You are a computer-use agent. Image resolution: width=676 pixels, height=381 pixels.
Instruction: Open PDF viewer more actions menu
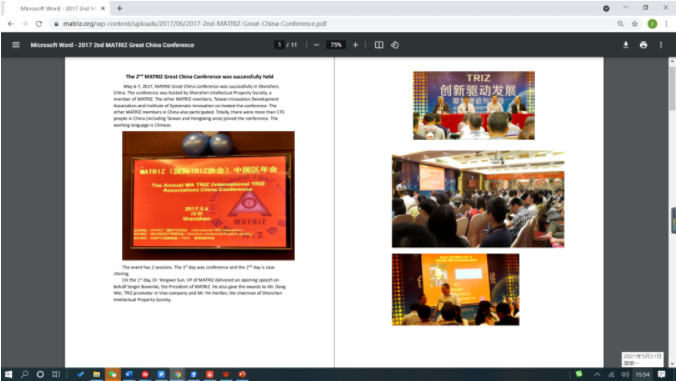coord(661,45)
